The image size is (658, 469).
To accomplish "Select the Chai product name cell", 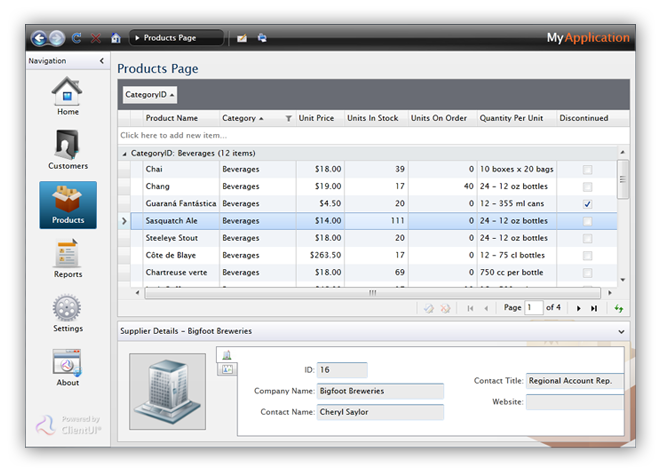I will 181,169.
